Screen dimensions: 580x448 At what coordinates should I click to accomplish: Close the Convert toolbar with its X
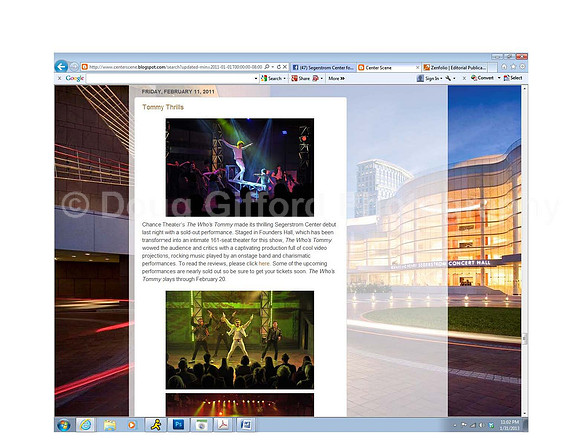[x=464, y=78]
